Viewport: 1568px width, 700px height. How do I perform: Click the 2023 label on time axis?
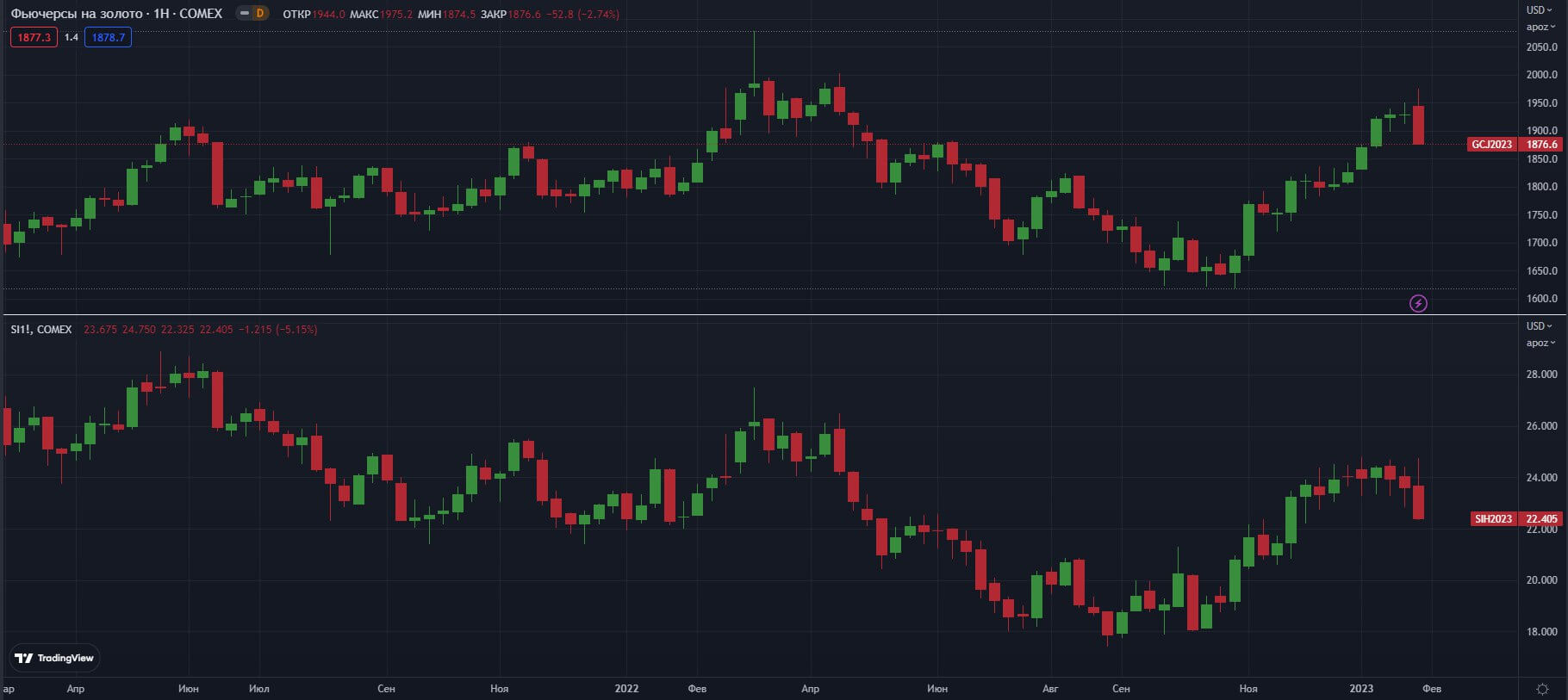click(x=1361, y=689)
